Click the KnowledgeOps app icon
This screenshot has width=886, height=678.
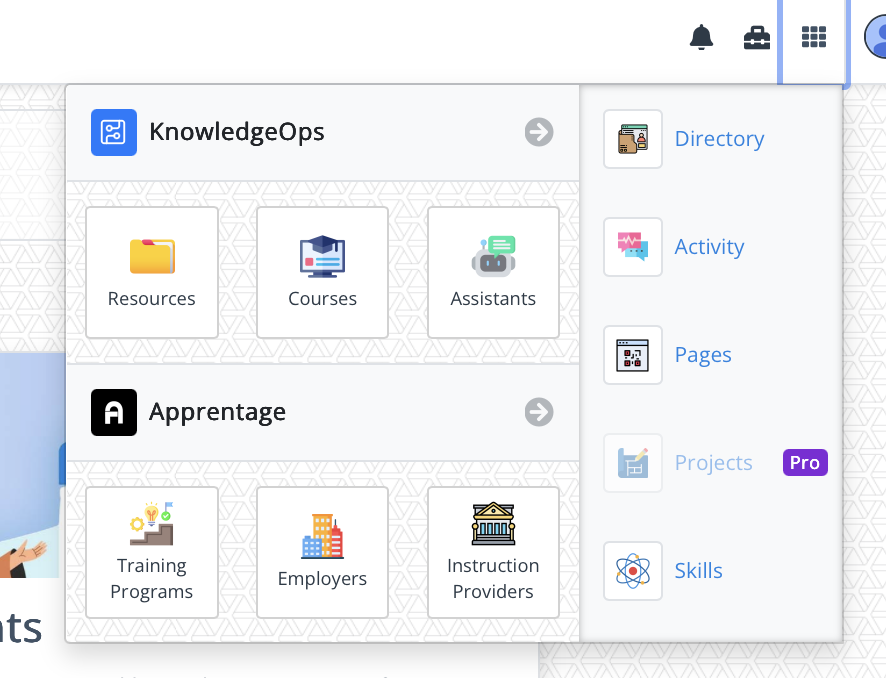113,131
